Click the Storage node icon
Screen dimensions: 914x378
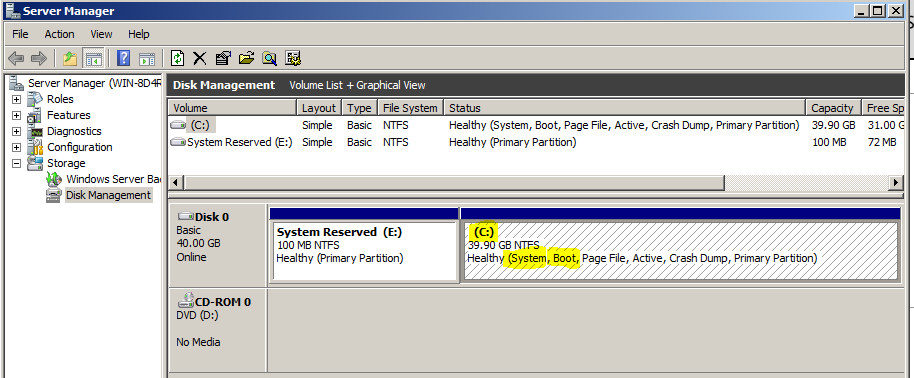pos(35,163)
